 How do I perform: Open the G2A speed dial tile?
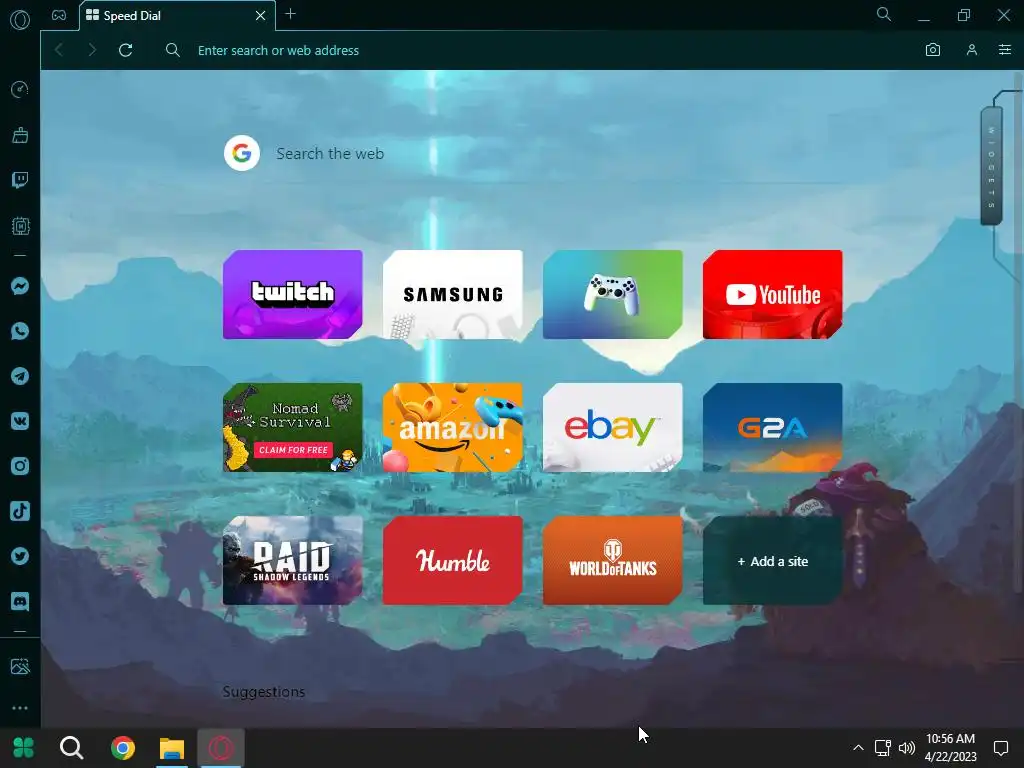773,428
